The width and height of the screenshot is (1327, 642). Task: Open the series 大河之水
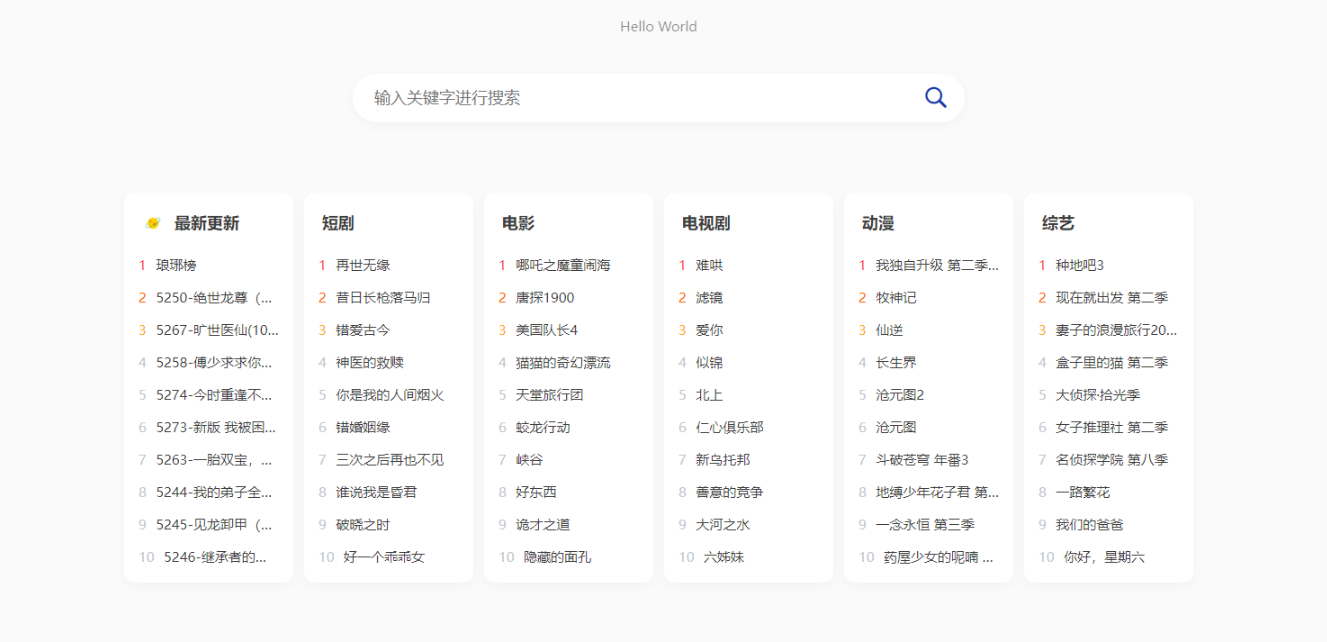[x=723, y=525]
